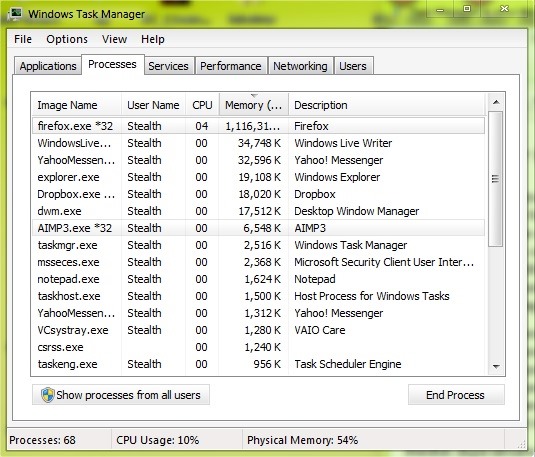Click the Task Manager title bar icon
Viewport: 535px width, 457px height.
point(14,14)
